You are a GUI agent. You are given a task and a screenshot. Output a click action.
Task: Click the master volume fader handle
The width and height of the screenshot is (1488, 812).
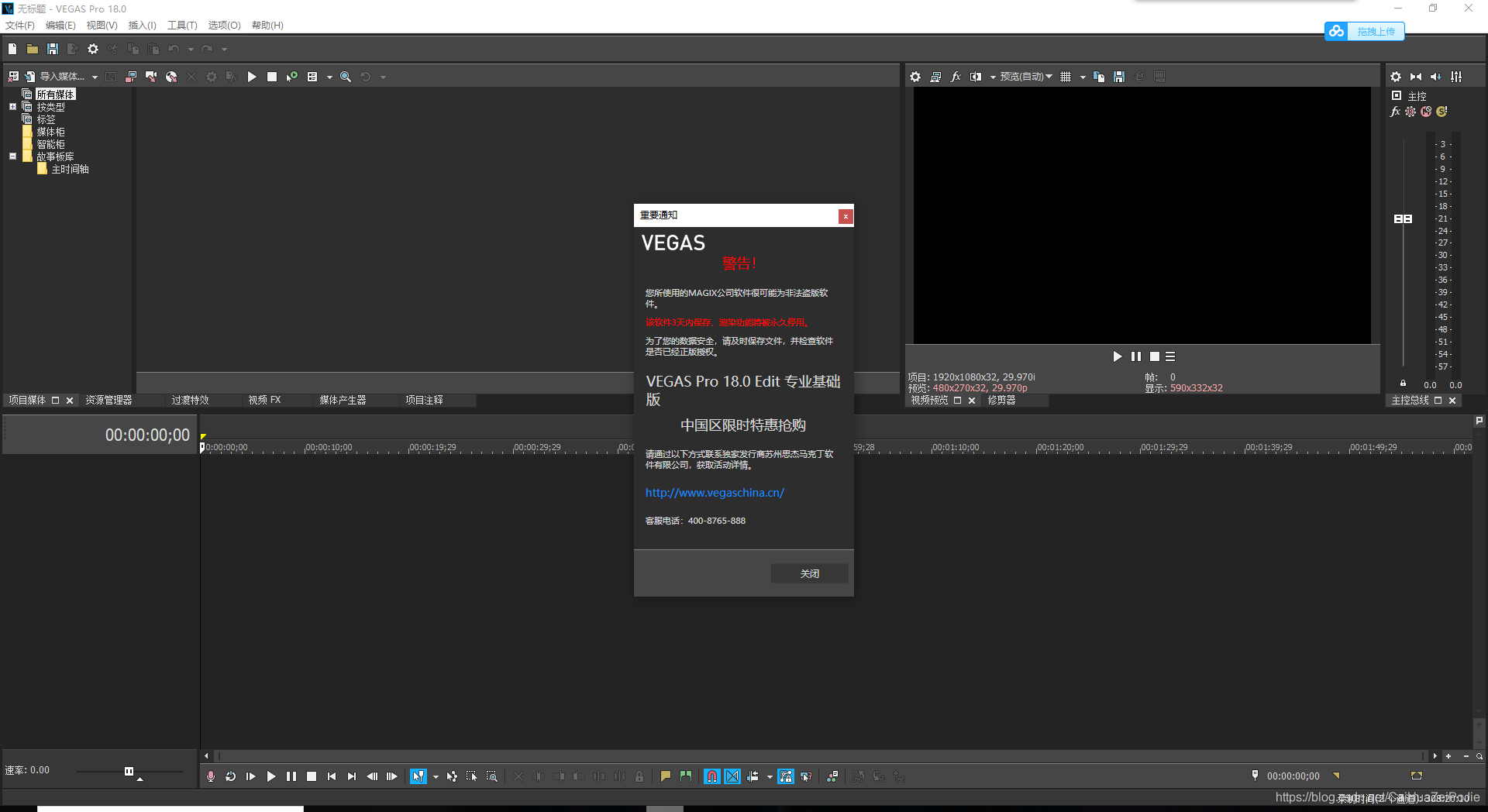1403,219
